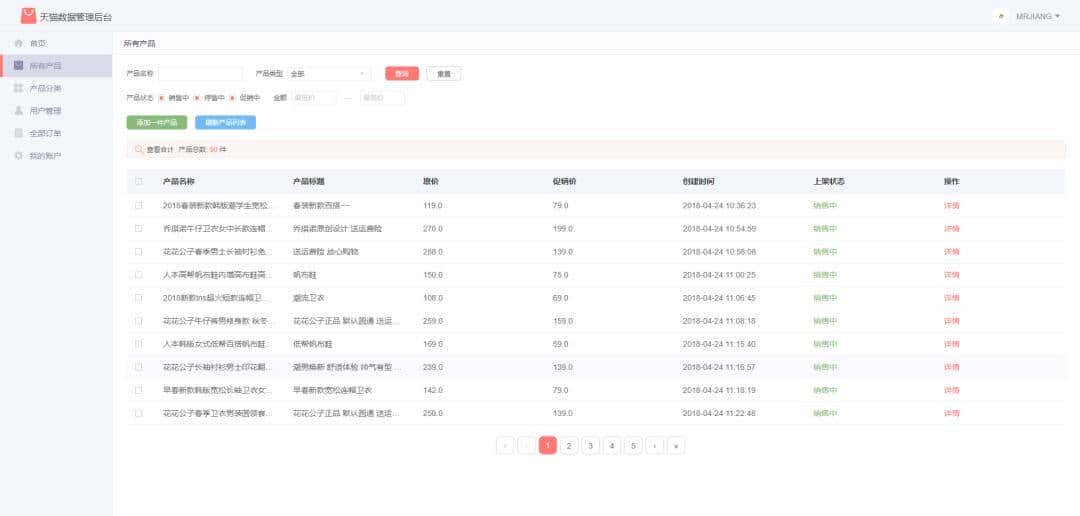
Task: Click the red 查询 button
Action: (402, 74)
